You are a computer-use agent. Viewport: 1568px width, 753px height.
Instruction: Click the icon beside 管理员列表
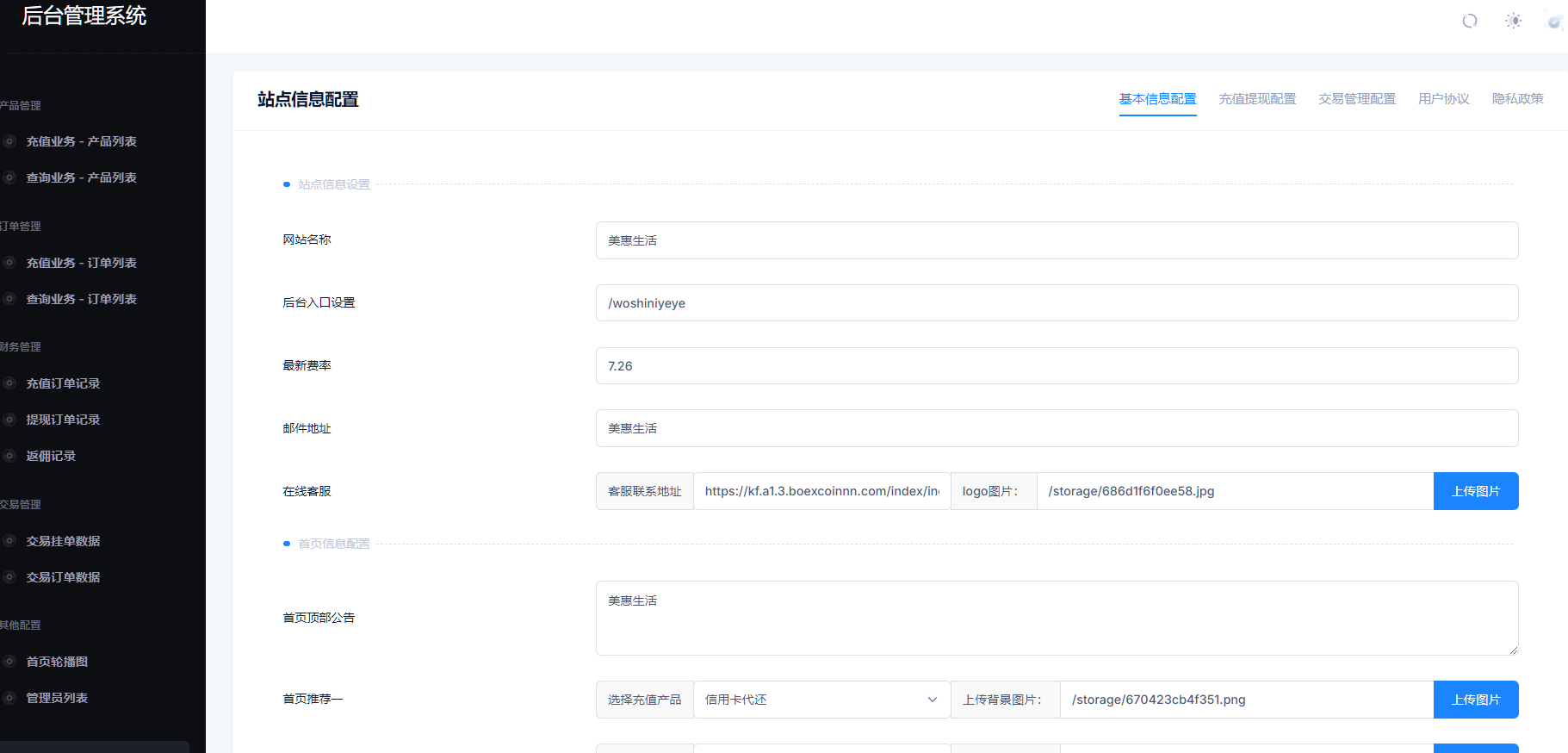pos(10,698)
